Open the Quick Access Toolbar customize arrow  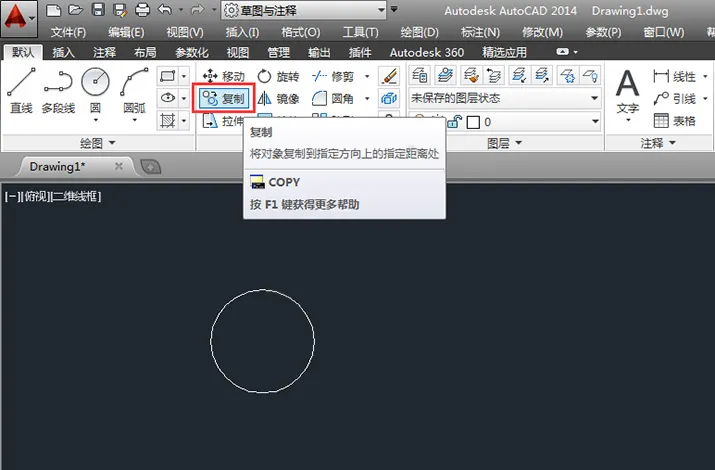(x=394, y=10)
